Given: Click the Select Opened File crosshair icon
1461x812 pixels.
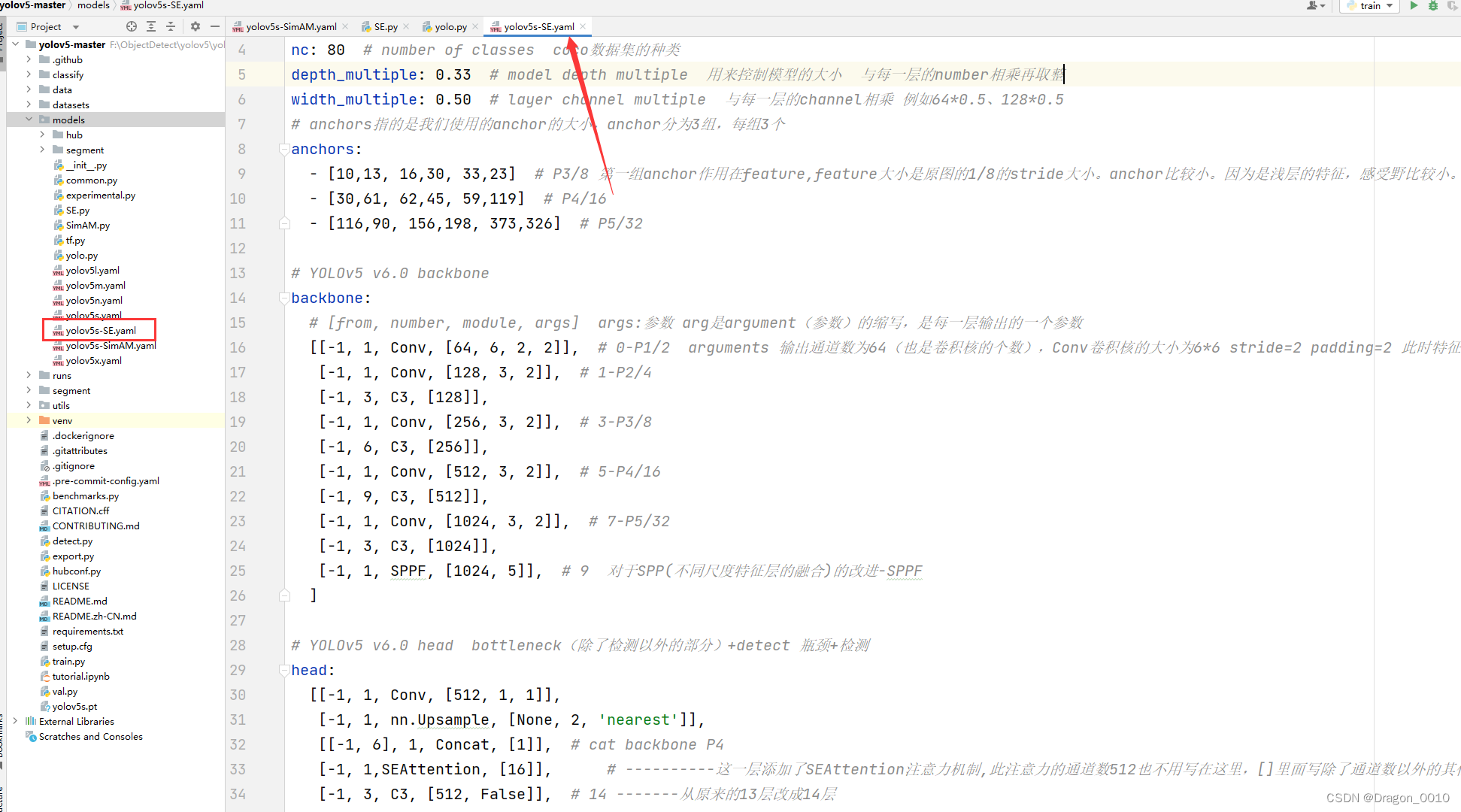Looking at the screenshot, I should pos(132,26).
